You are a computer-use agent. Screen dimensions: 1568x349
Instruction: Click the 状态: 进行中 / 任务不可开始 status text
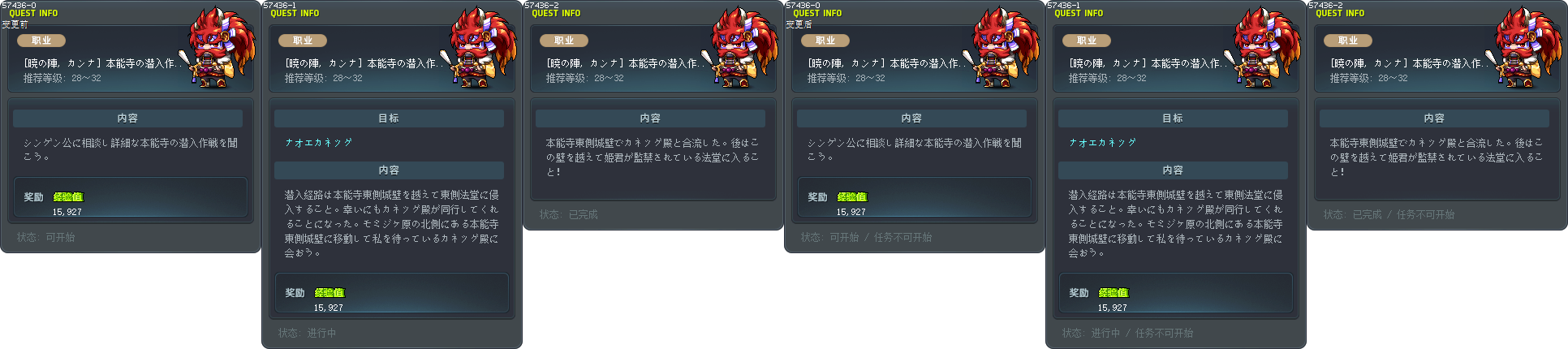pyautogui.click(x=1127, y=333)
